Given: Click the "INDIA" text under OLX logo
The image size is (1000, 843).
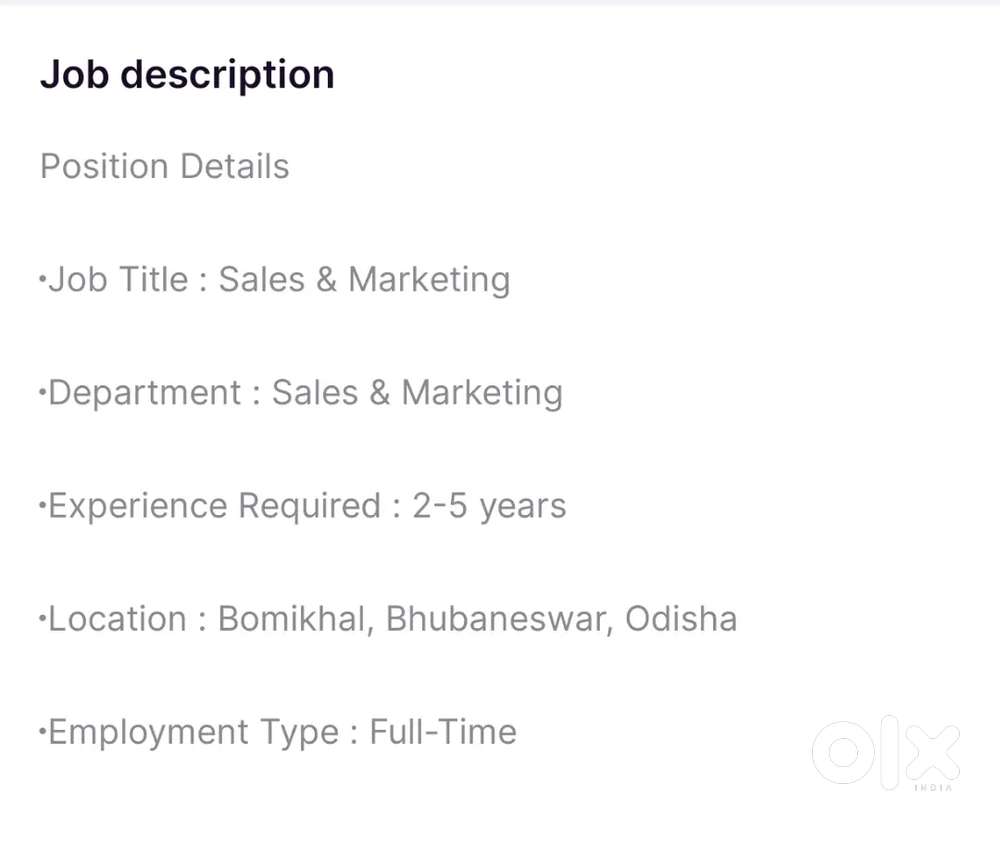Looking at the screenshot, I should click(934, 788).
